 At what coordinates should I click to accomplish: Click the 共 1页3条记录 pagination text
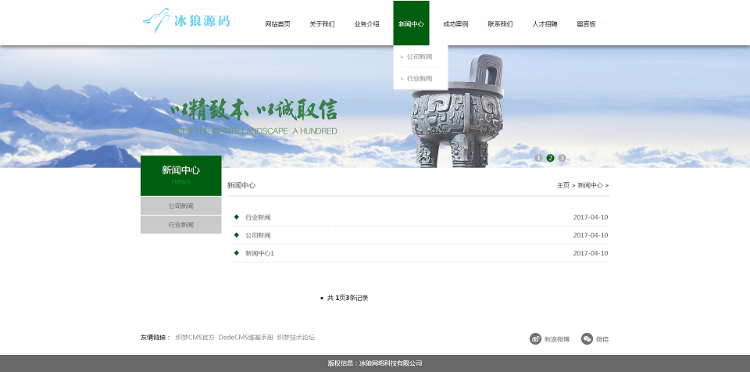click(348, 298)
